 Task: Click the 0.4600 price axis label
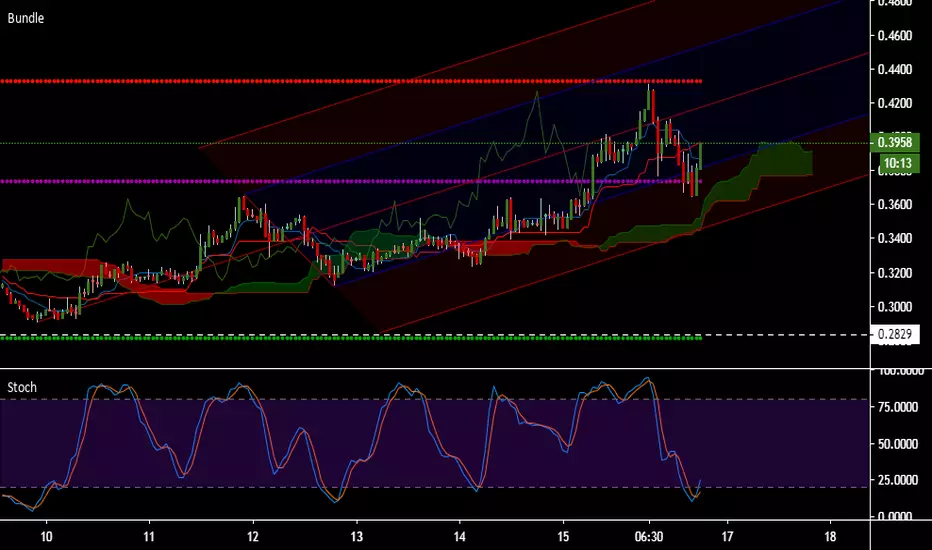[x=895, y=36]
